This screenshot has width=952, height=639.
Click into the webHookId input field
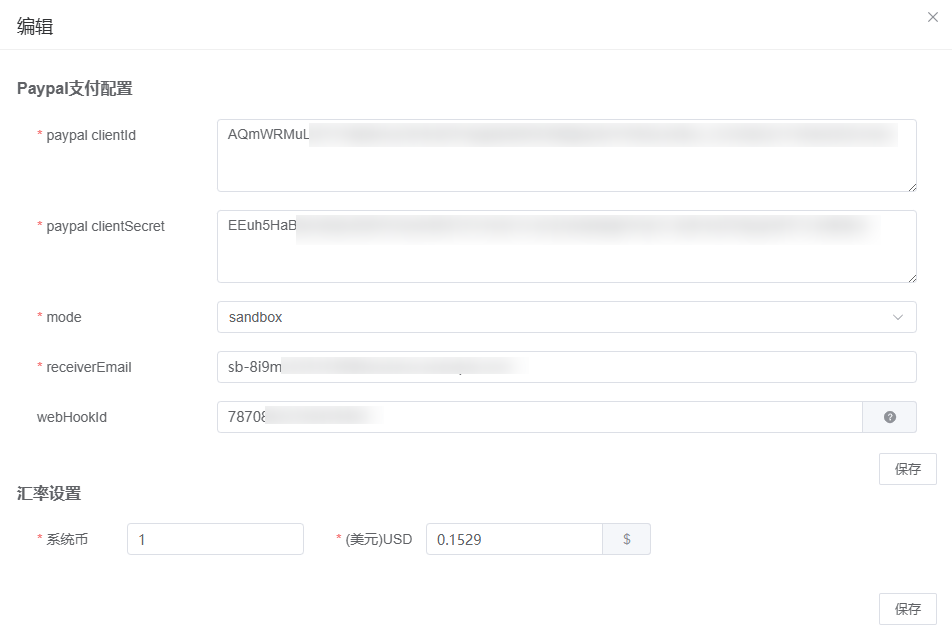tap(540, 417)
